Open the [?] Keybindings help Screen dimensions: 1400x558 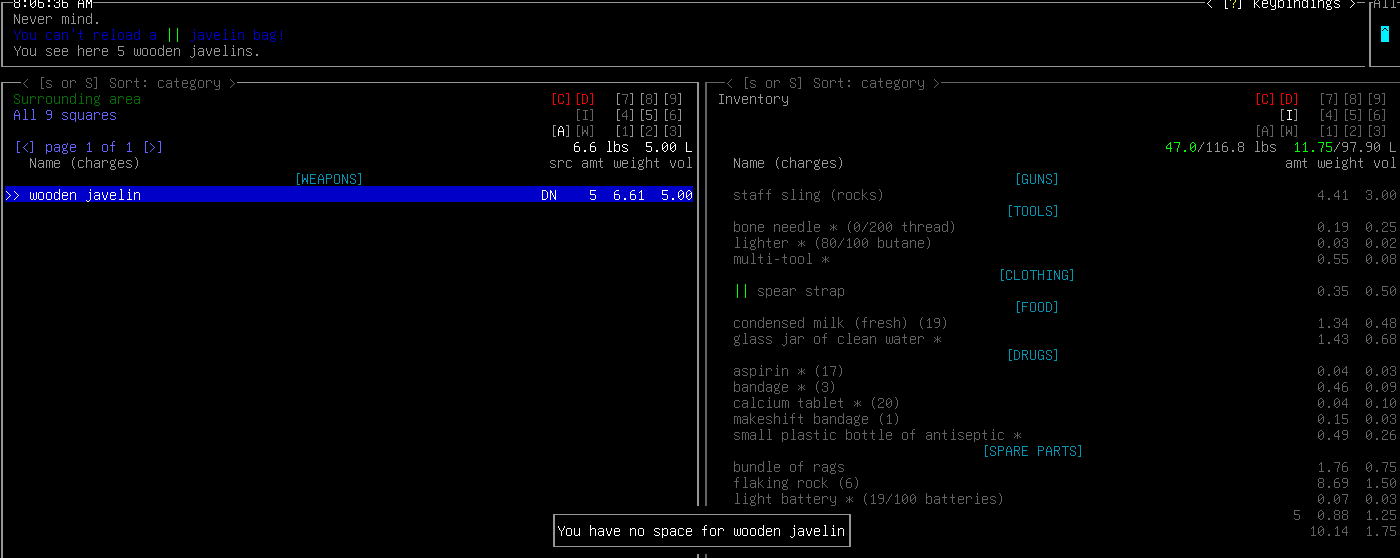click(x=1282, y=5)
